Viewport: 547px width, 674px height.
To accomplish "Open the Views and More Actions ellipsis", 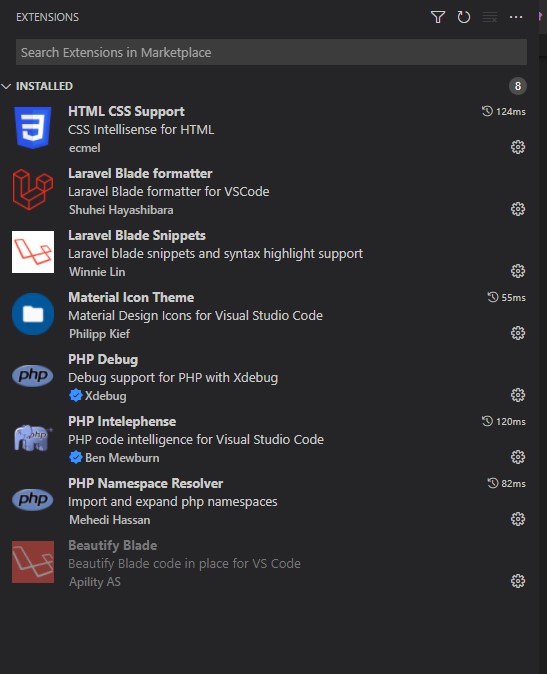I will [x=516, y=17].
